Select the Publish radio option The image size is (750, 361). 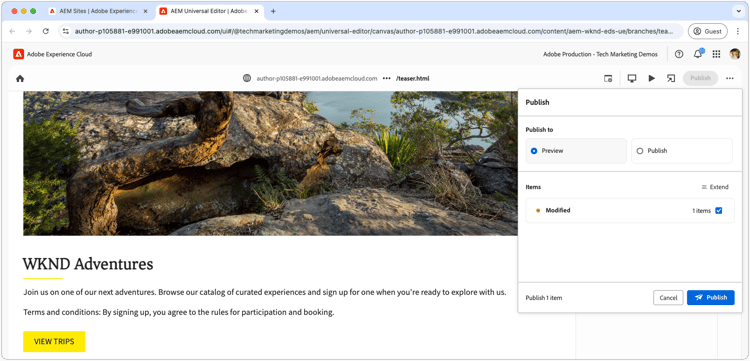(x=682, y=151)
